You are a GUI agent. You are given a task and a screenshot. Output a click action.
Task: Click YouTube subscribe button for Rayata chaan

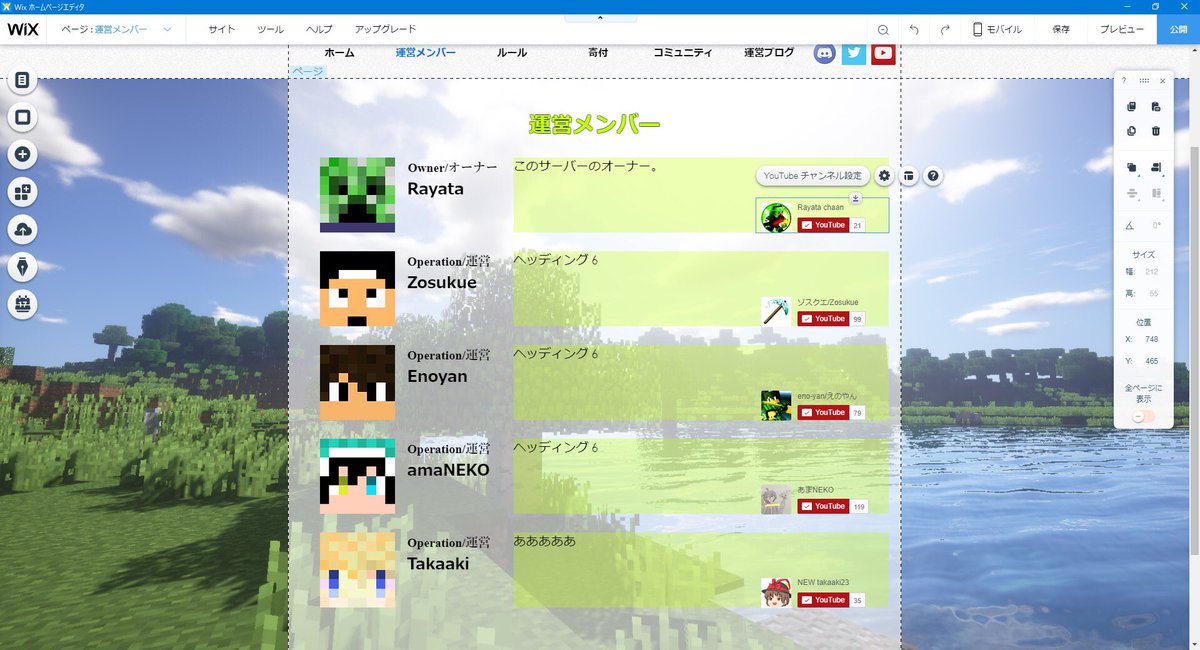pos(823,225)
